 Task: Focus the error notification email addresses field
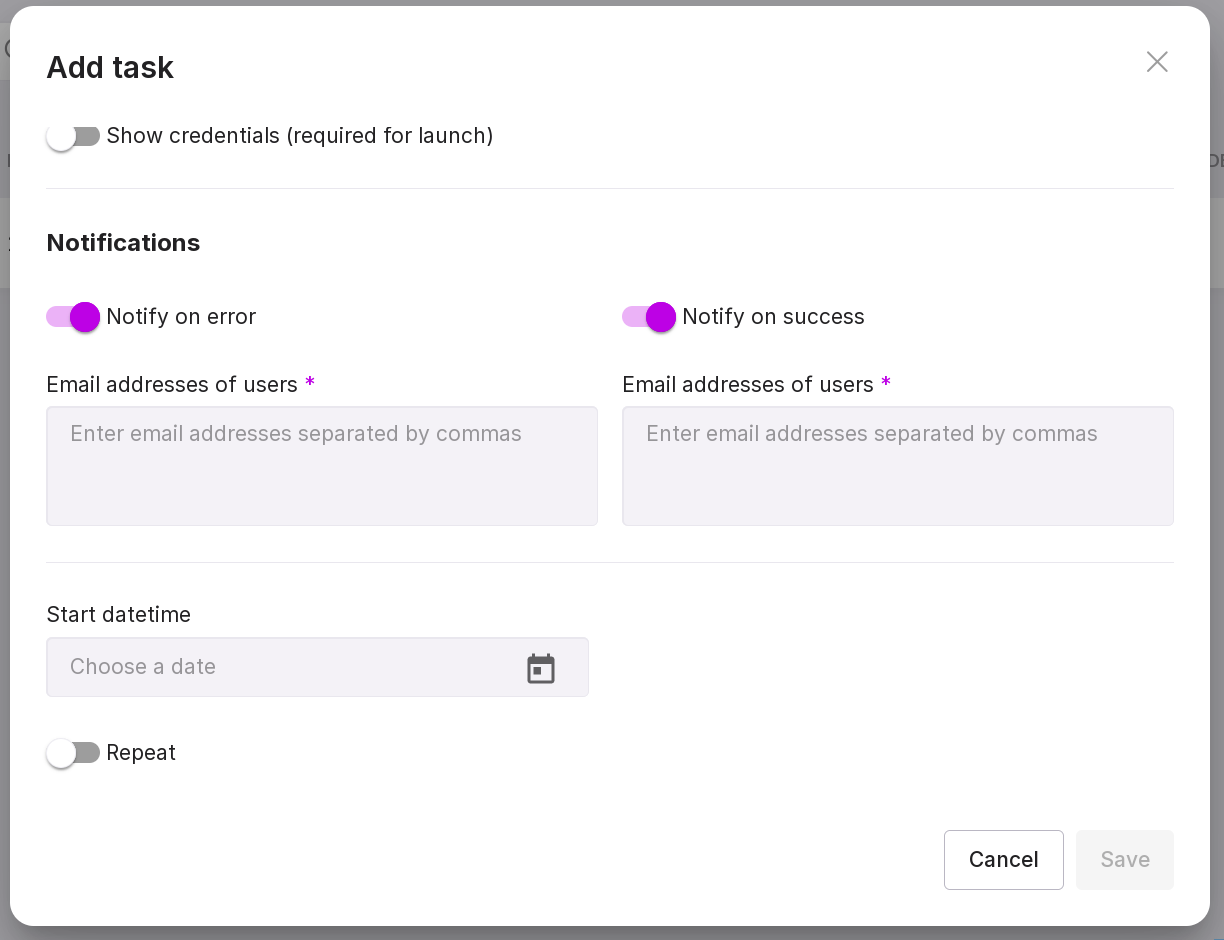coord(322,466)
